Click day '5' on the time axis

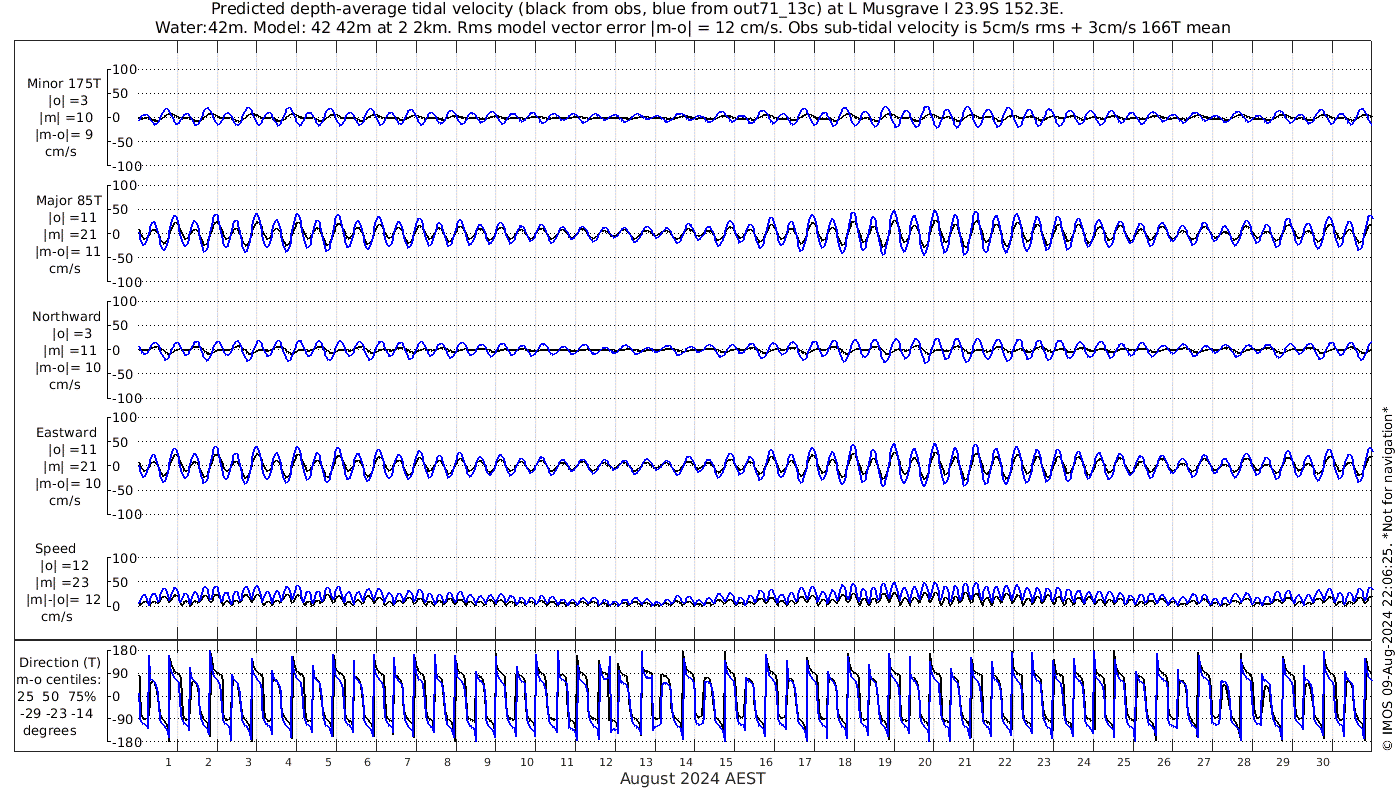click(x=327, y=762)
